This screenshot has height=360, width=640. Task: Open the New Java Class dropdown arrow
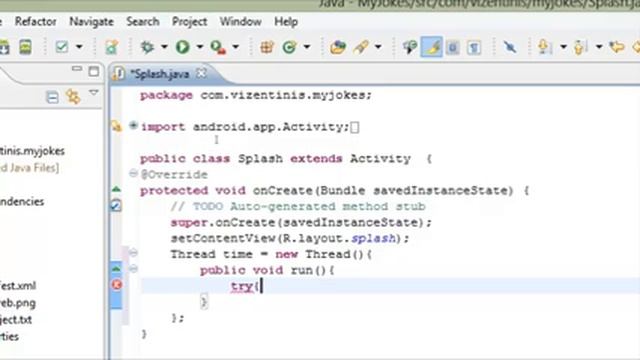pyautogui.click(x=307, y=47)
